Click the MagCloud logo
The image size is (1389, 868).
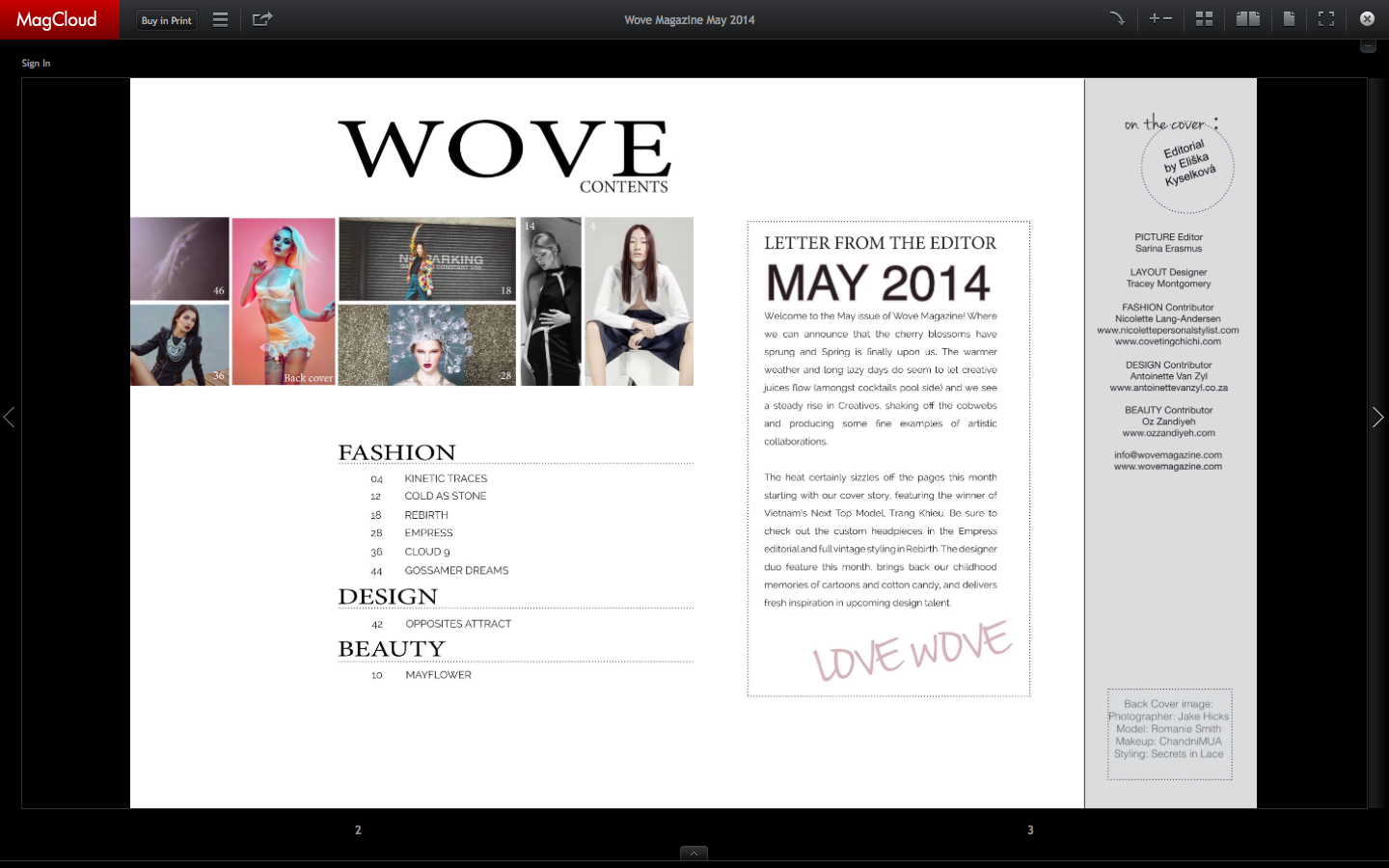(57, 19)
